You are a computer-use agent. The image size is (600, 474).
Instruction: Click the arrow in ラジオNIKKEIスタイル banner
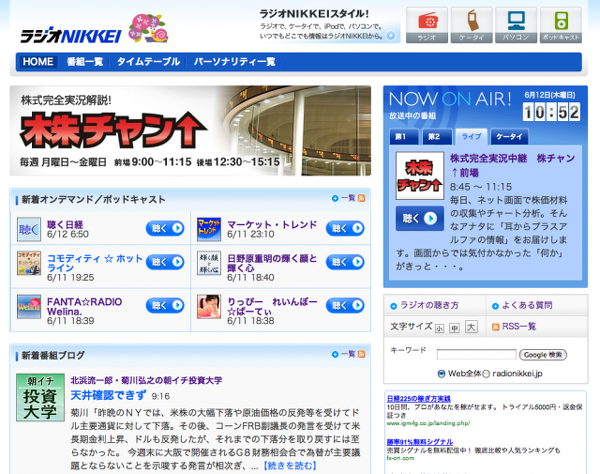[391, 36]
